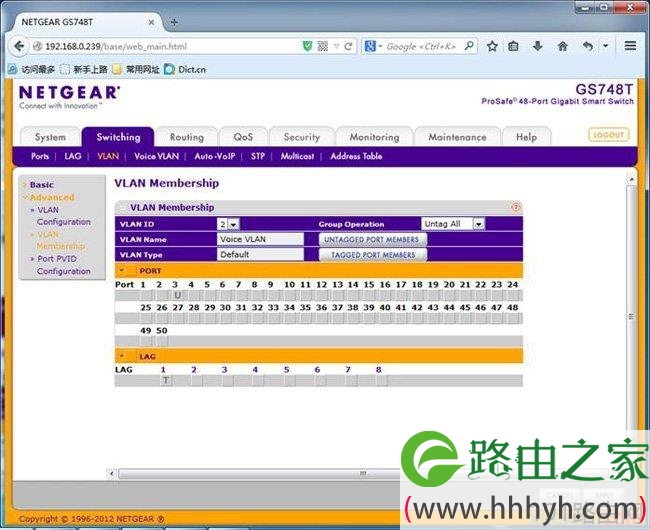Click the VLAN Type field
650x530 pixels.
260,254
